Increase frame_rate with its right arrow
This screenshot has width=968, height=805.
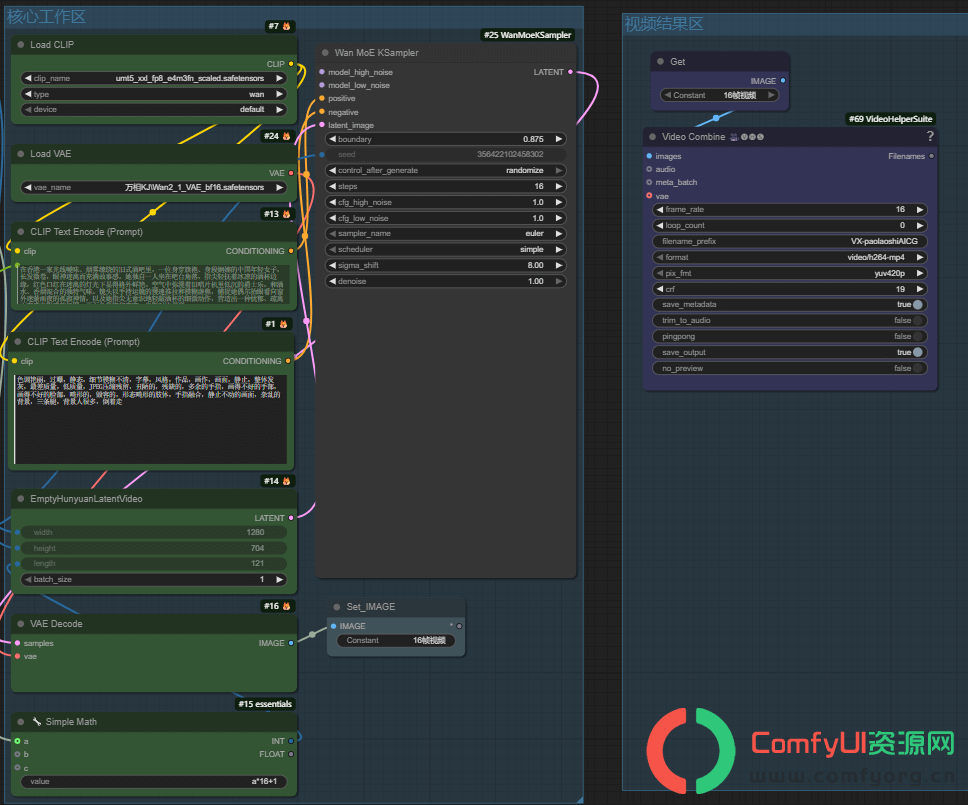[x=920, y=210]
